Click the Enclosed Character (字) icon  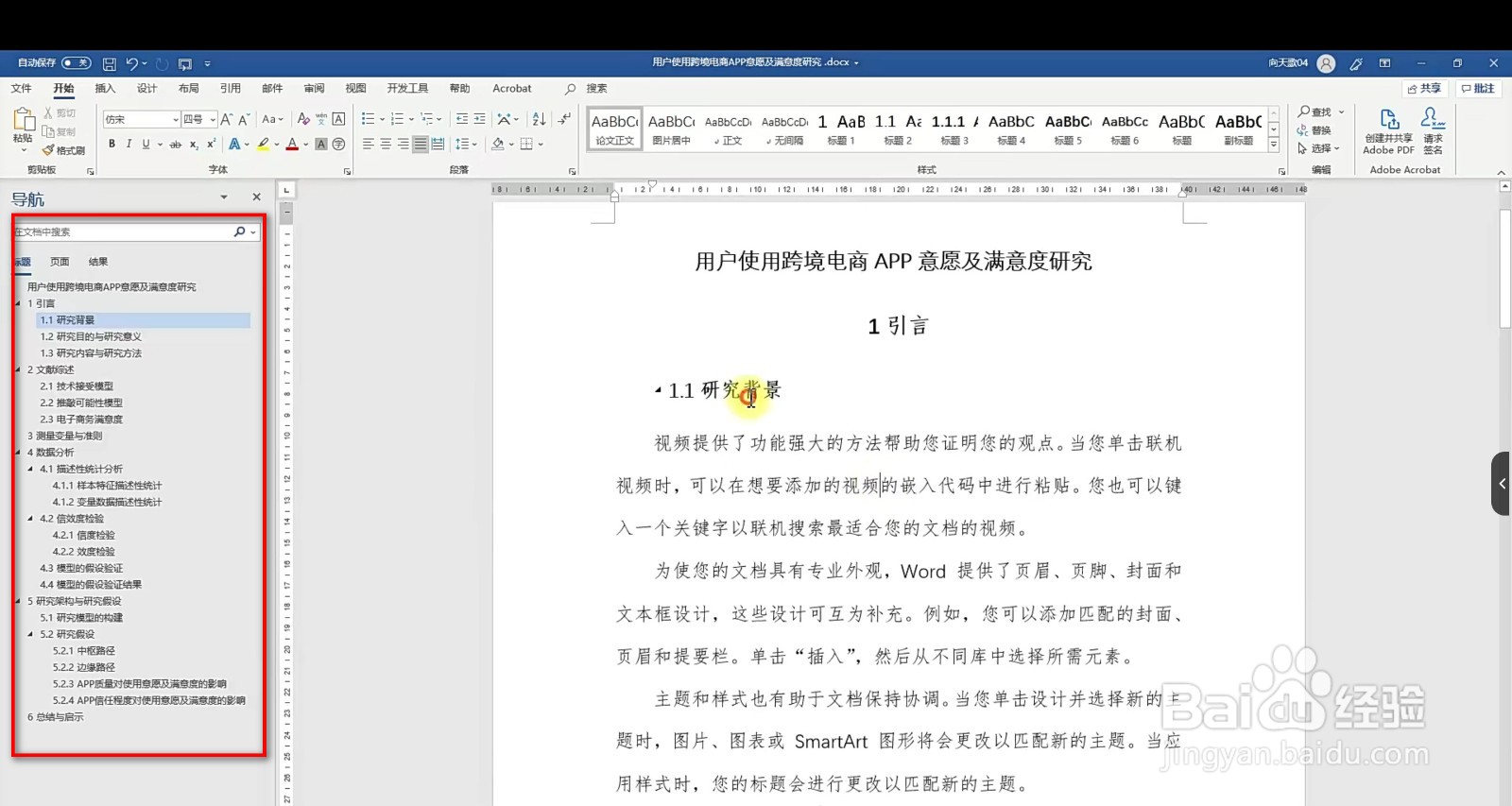338,144
